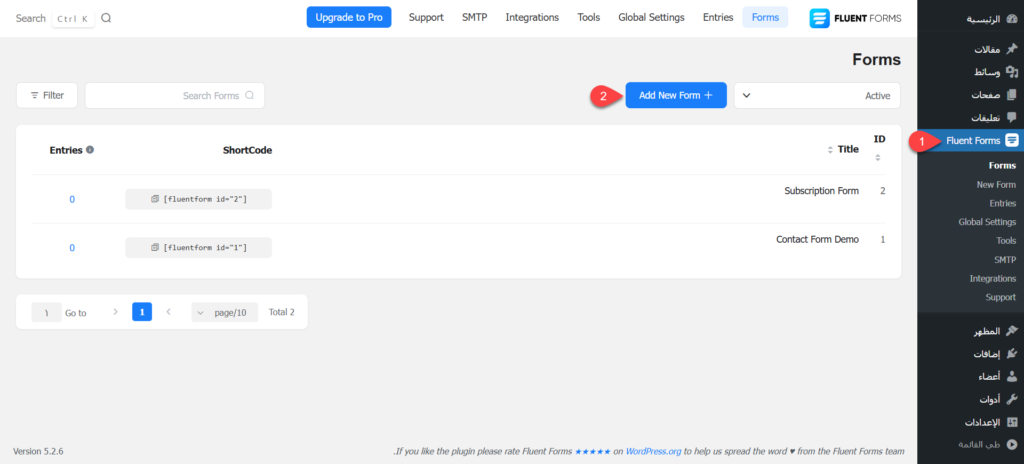Image resolution: width=1024 pixels, height=464 pixels.
Task: Click the appearance brush icon beside المظهر
Action: point(1012,331)
